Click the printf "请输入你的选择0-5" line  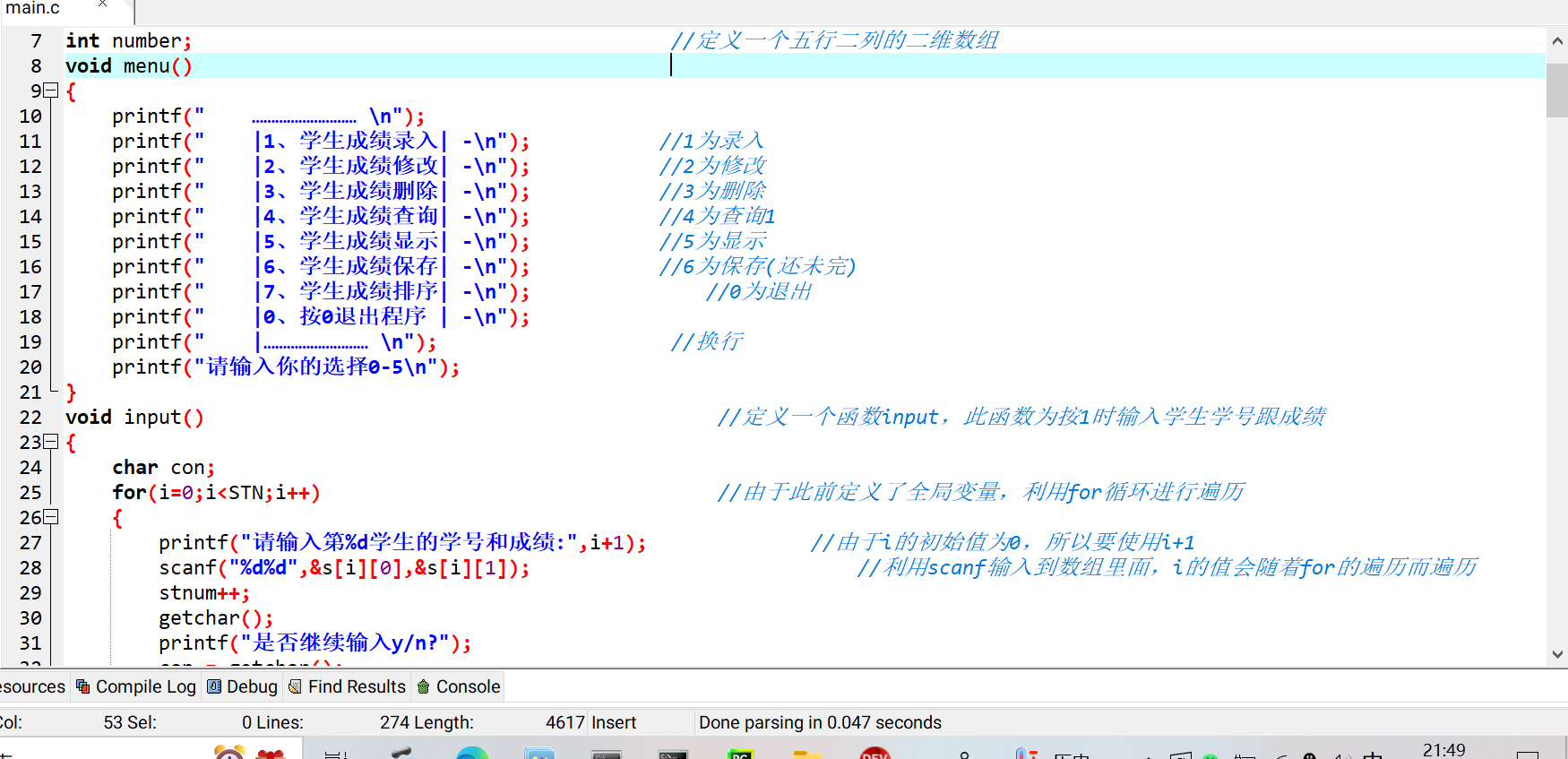(x=286, y=367)
